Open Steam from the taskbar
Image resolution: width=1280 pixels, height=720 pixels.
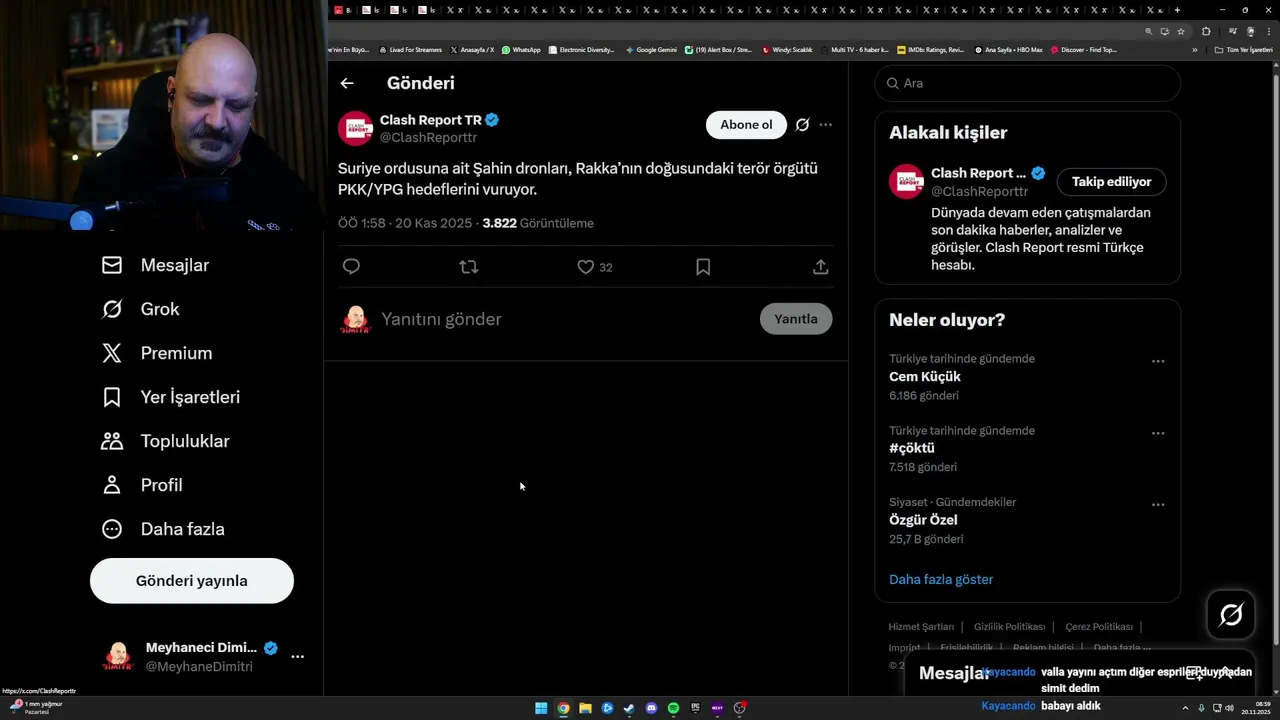click(x=629, y=708)
